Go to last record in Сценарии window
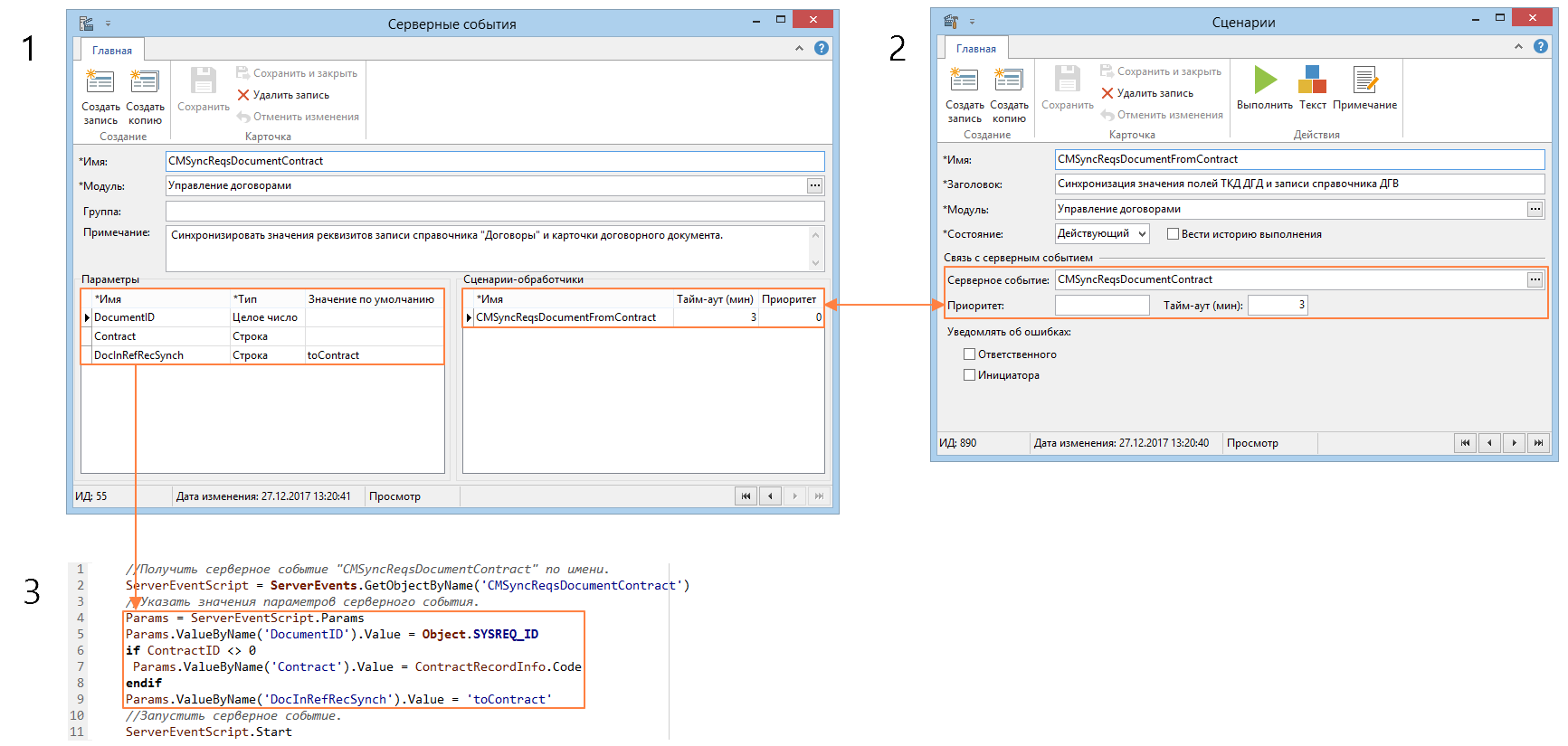Screen dimensions: 1568x746 pos(1538,443)
